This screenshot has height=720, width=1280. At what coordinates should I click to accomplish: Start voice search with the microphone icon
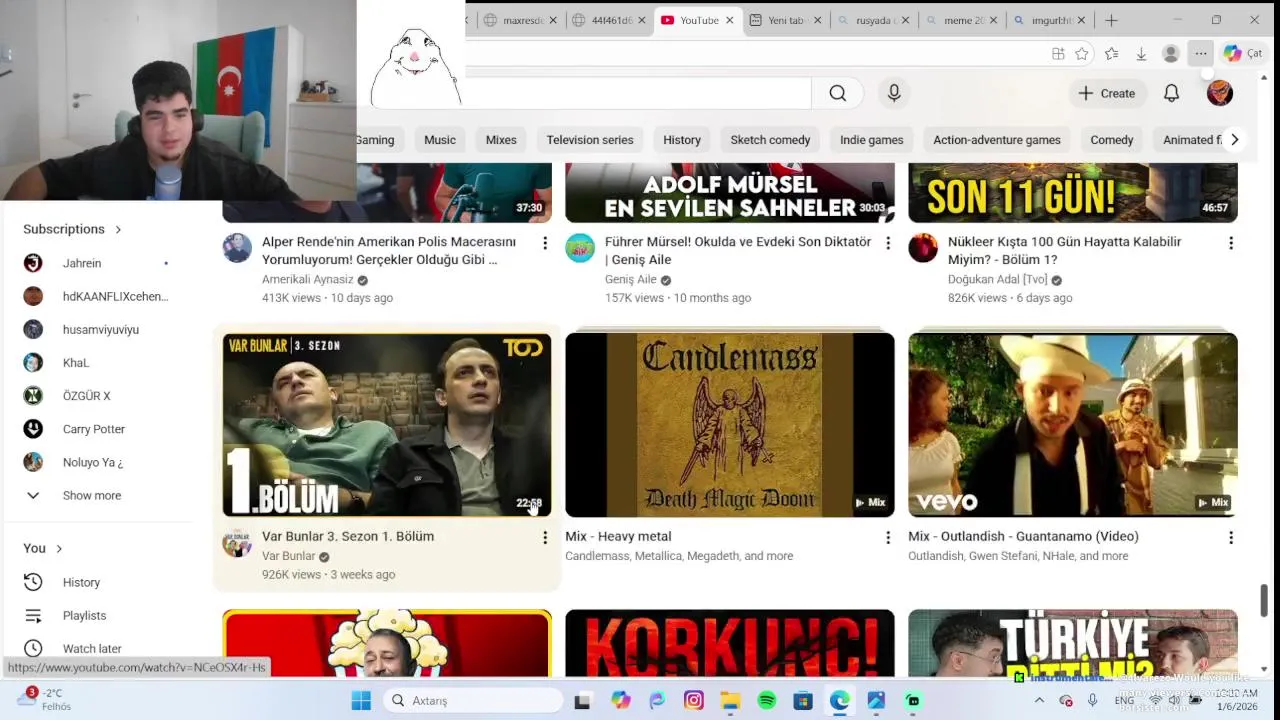click(894, 93)
